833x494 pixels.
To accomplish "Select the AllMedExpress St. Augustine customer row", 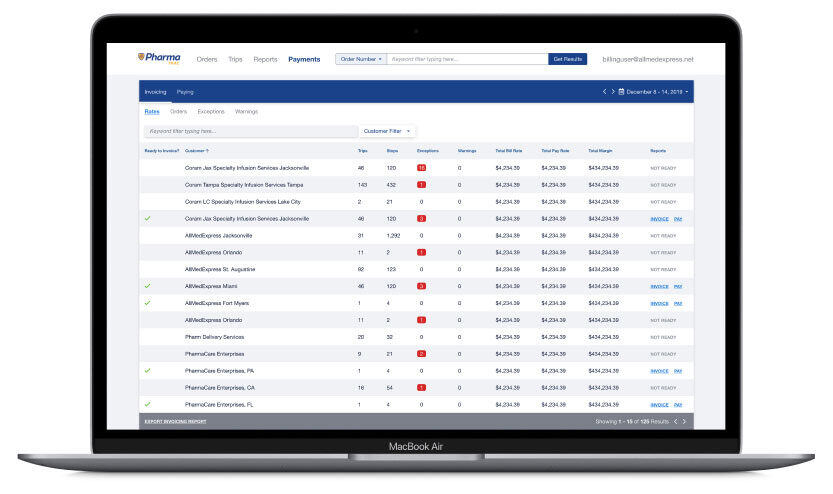I will [x=416, y=269].
